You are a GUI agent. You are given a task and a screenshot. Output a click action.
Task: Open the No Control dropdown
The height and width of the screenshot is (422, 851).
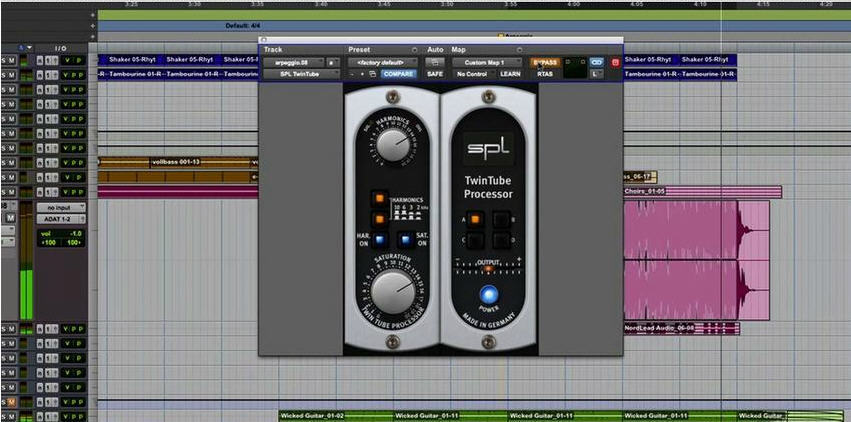(x=473, y=74)
